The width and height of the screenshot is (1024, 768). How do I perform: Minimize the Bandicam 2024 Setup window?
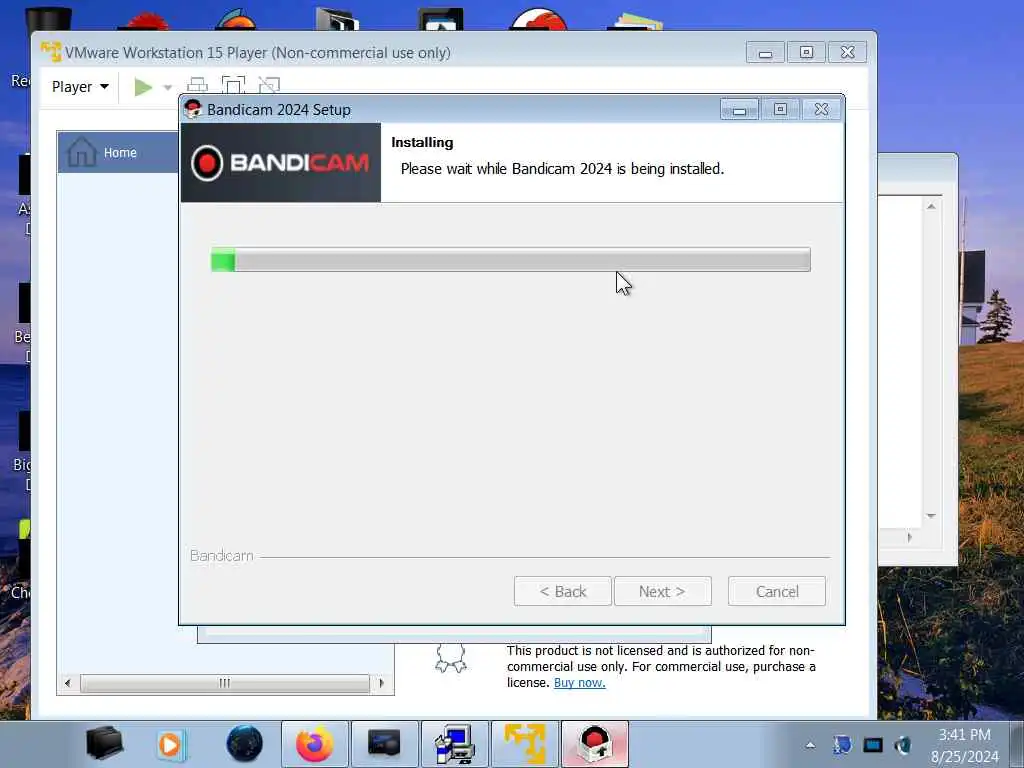pyautogui.click(x=739, y=110)
